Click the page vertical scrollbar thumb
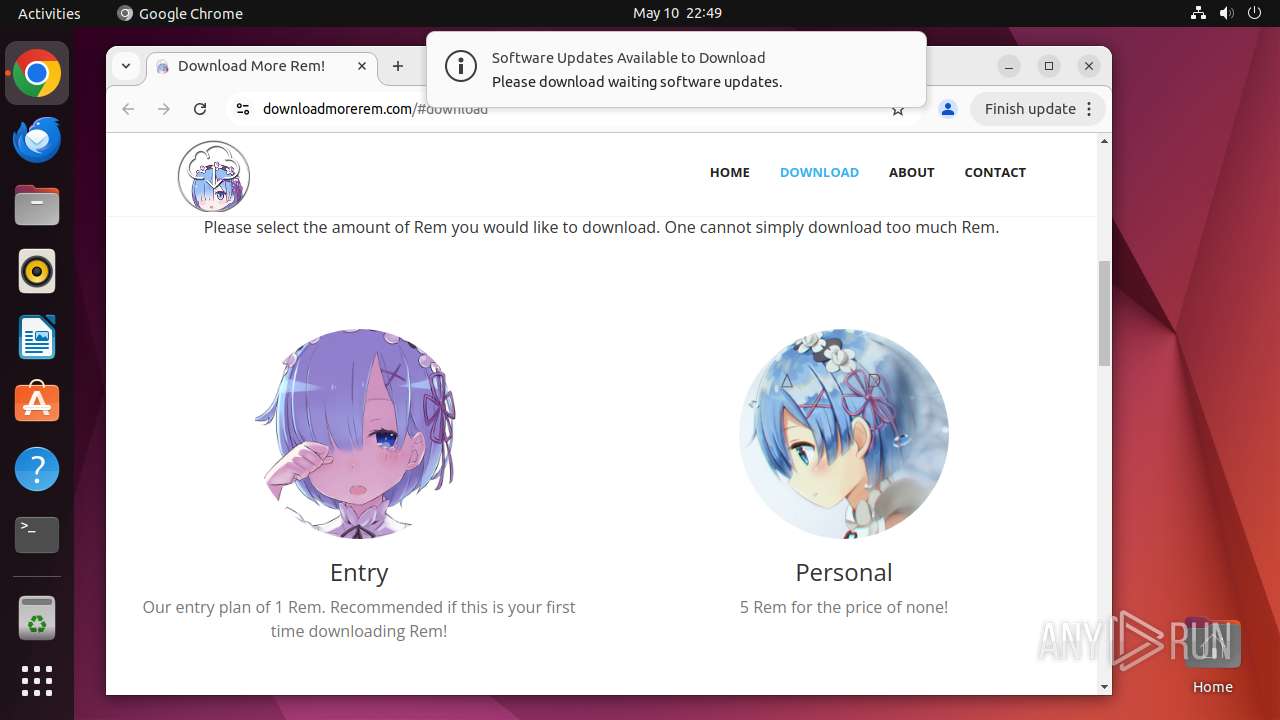1280x720 pixels. [x=1104, y=313]
